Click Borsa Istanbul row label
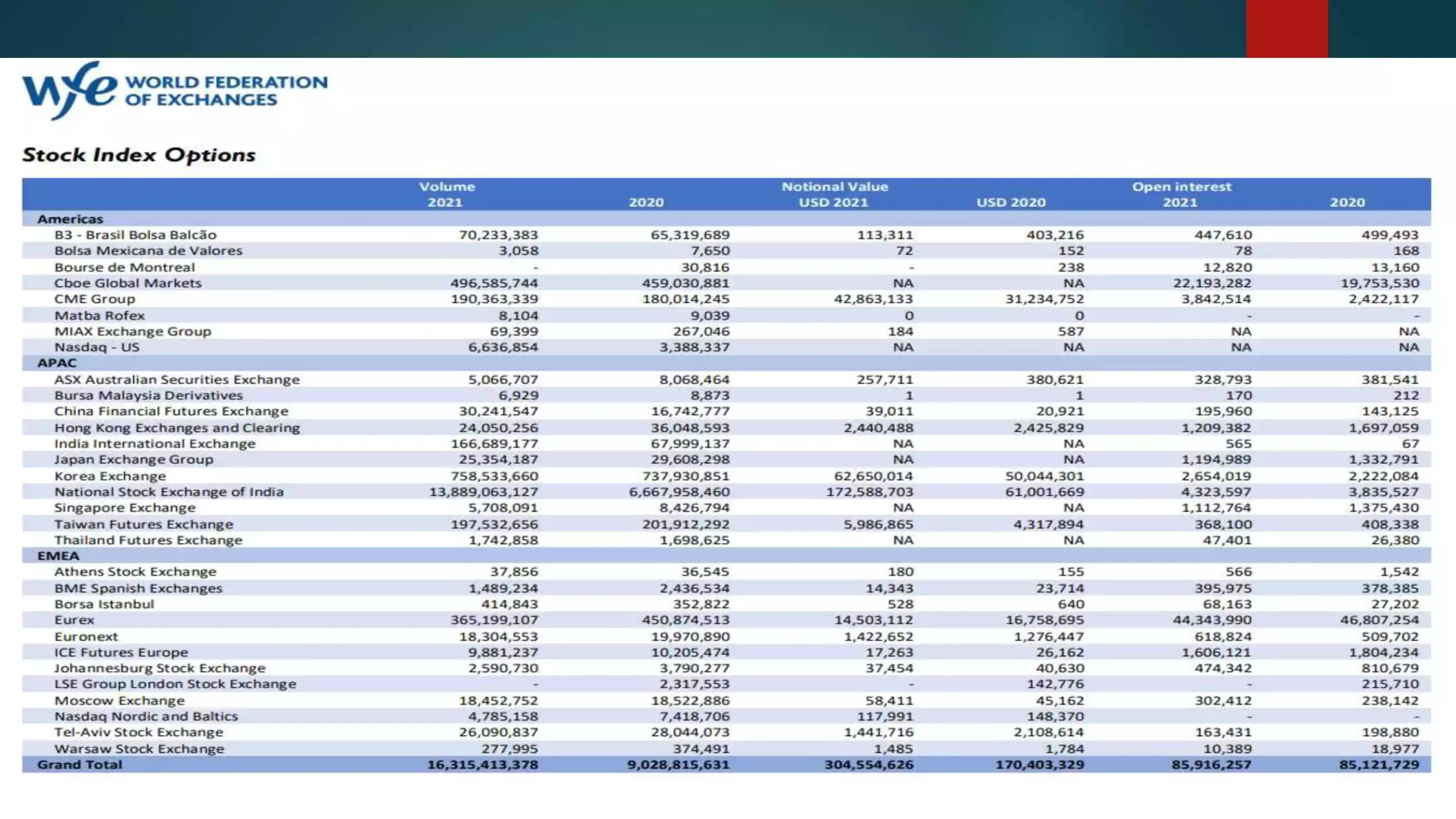Image resolution: width=1456 pixels, height=819 pixels. (x=104, y=605)
